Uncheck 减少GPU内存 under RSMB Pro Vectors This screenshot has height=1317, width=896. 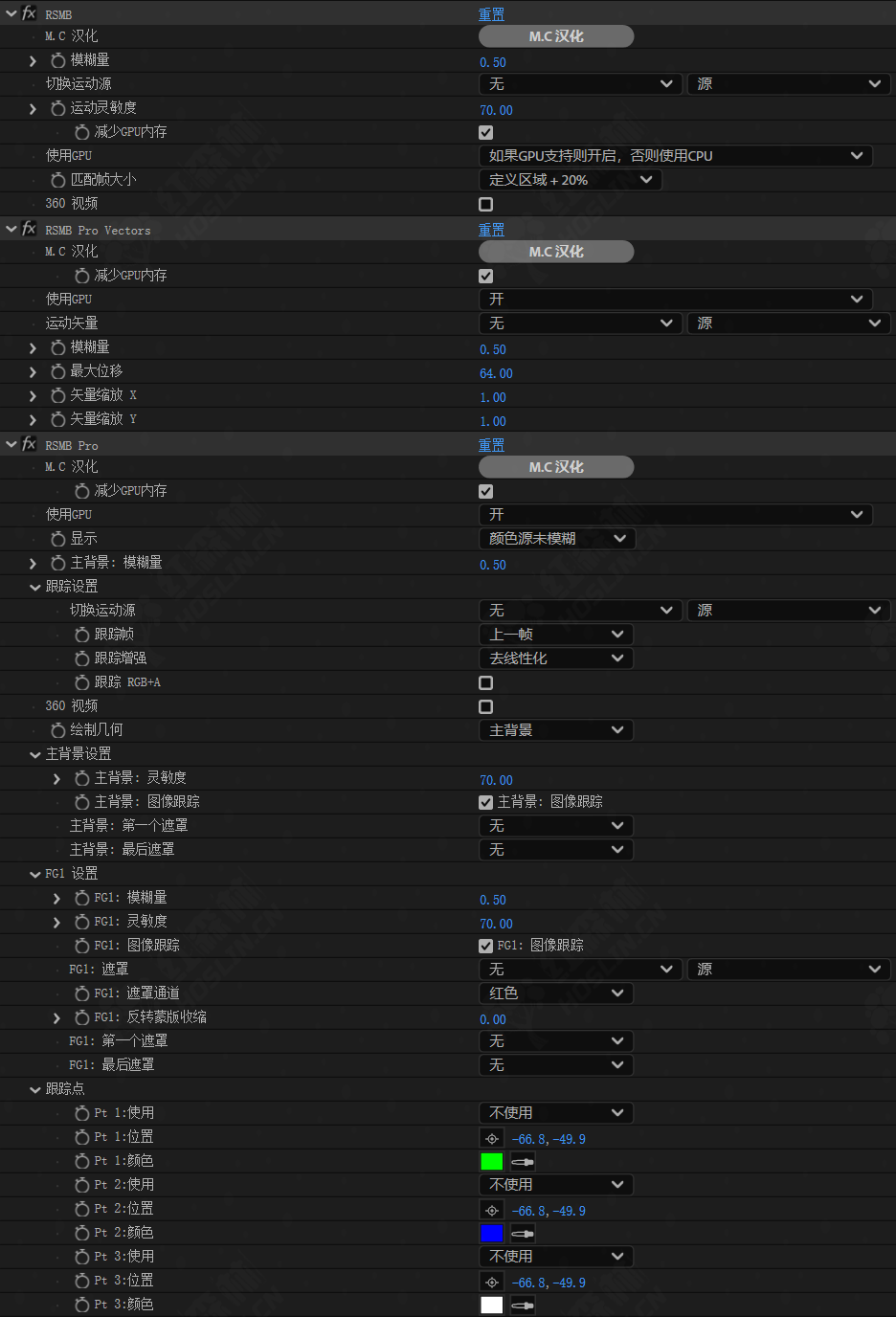click(486, 276)
